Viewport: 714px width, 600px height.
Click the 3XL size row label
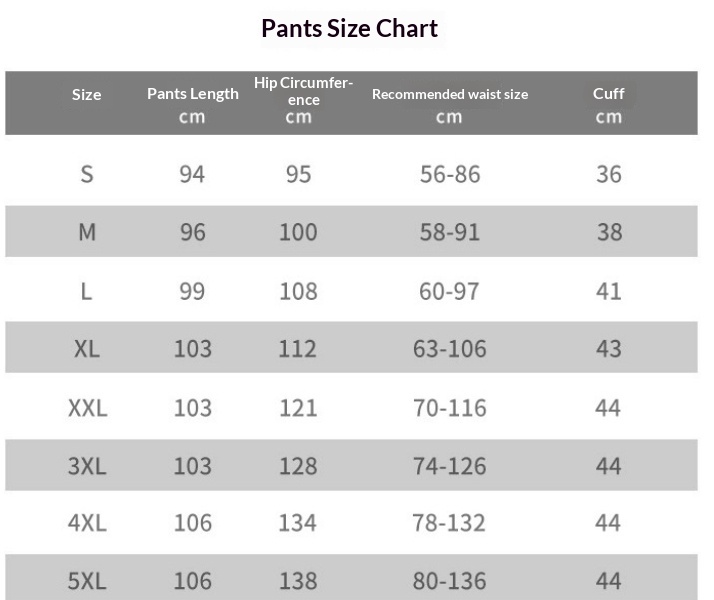(x=87, y=466)
